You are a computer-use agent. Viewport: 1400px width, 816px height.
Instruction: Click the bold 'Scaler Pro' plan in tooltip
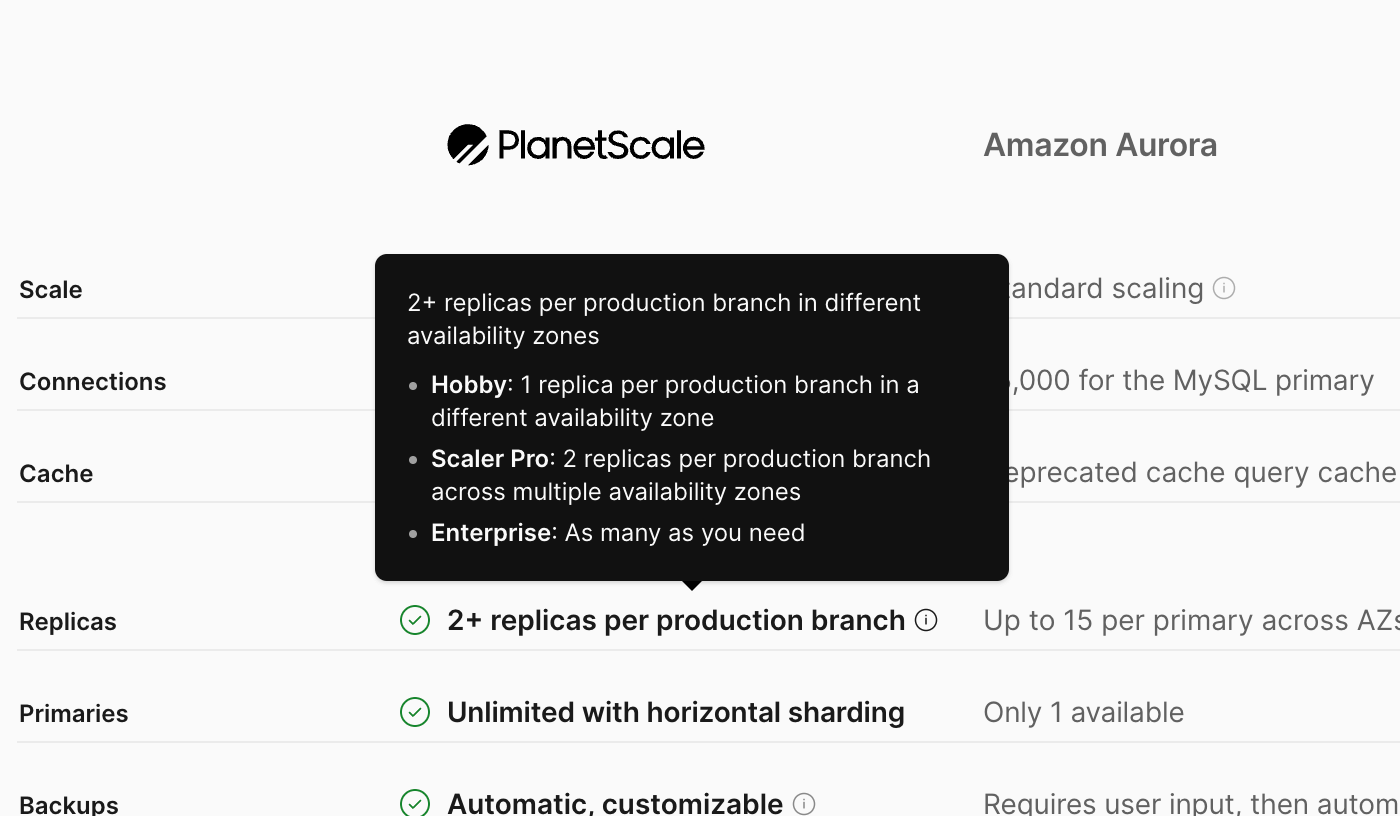point(490,459)
